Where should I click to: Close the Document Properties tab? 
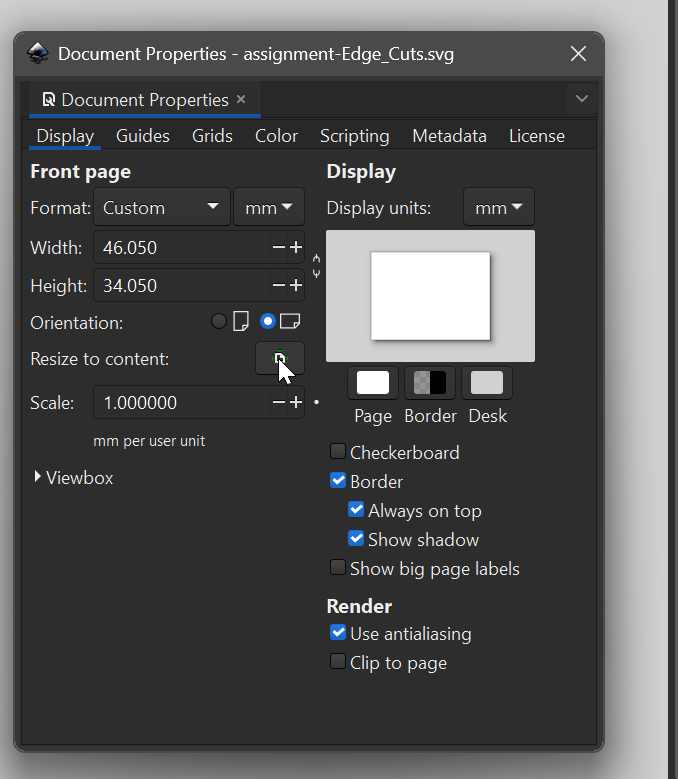click(241, 99)
